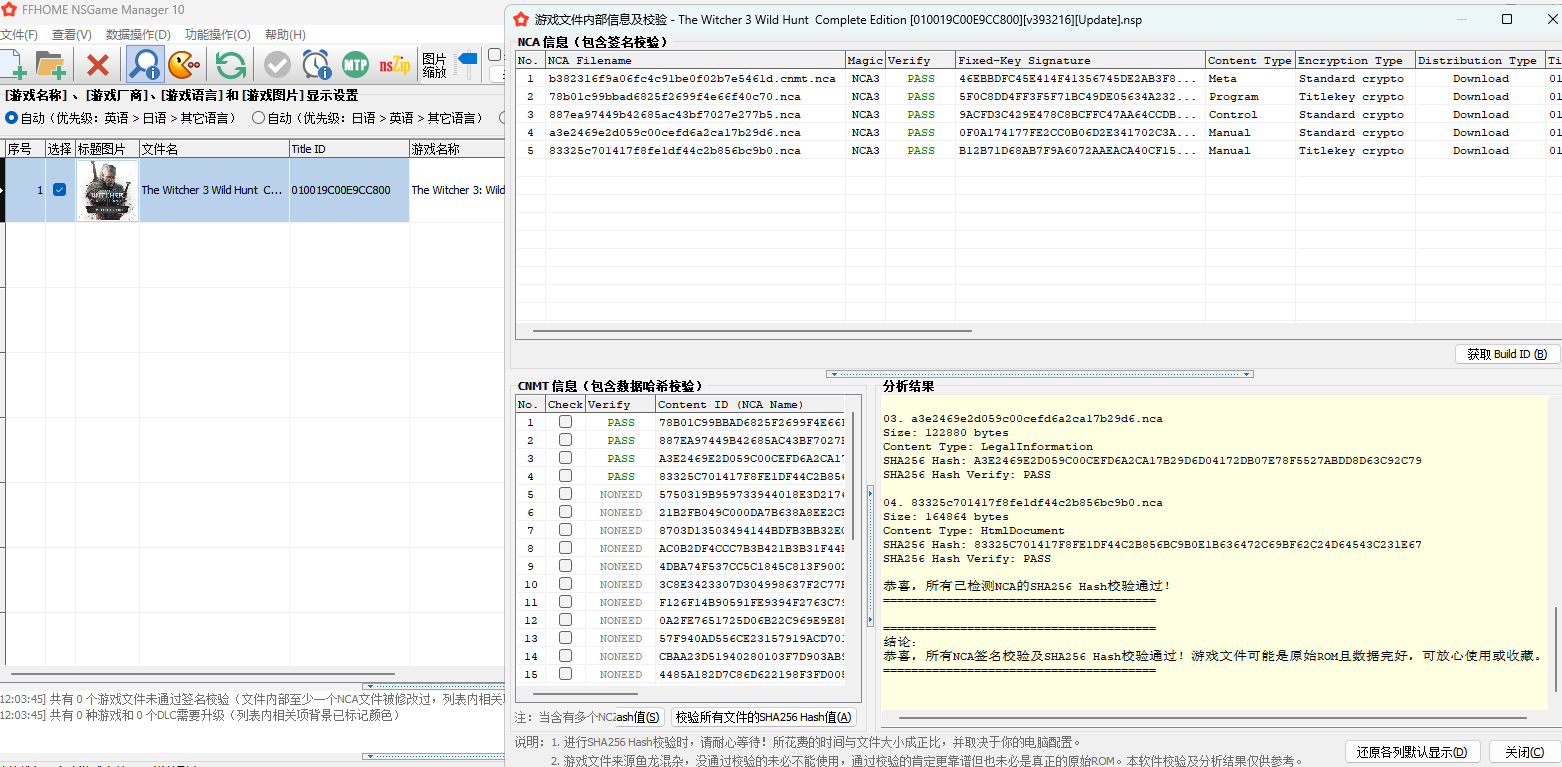Click the add file icon in main toolbar
This screenshot has width=1562, height=767.
13,65
